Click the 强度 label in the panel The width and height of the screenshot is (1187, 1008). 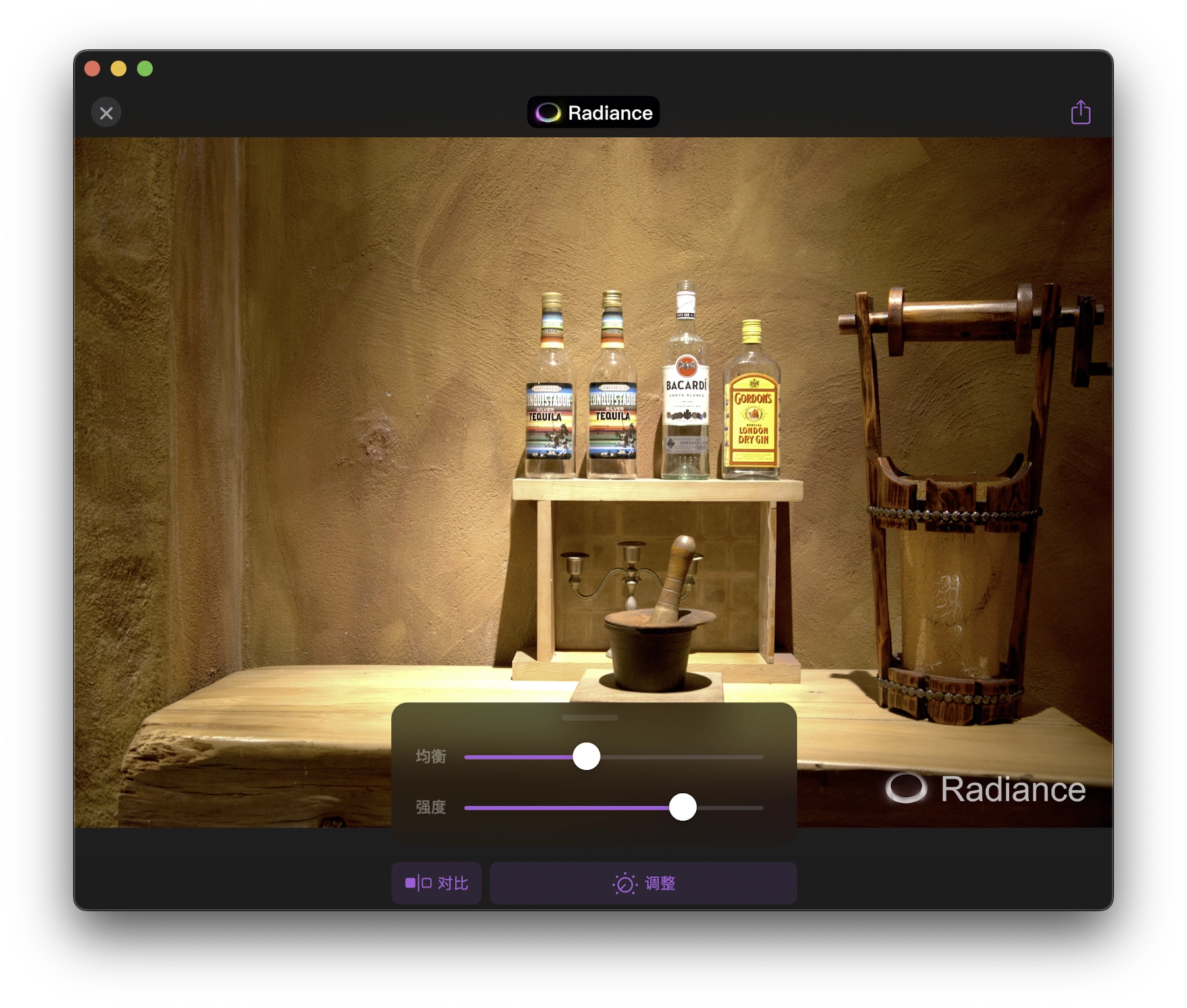coord(430,807)
